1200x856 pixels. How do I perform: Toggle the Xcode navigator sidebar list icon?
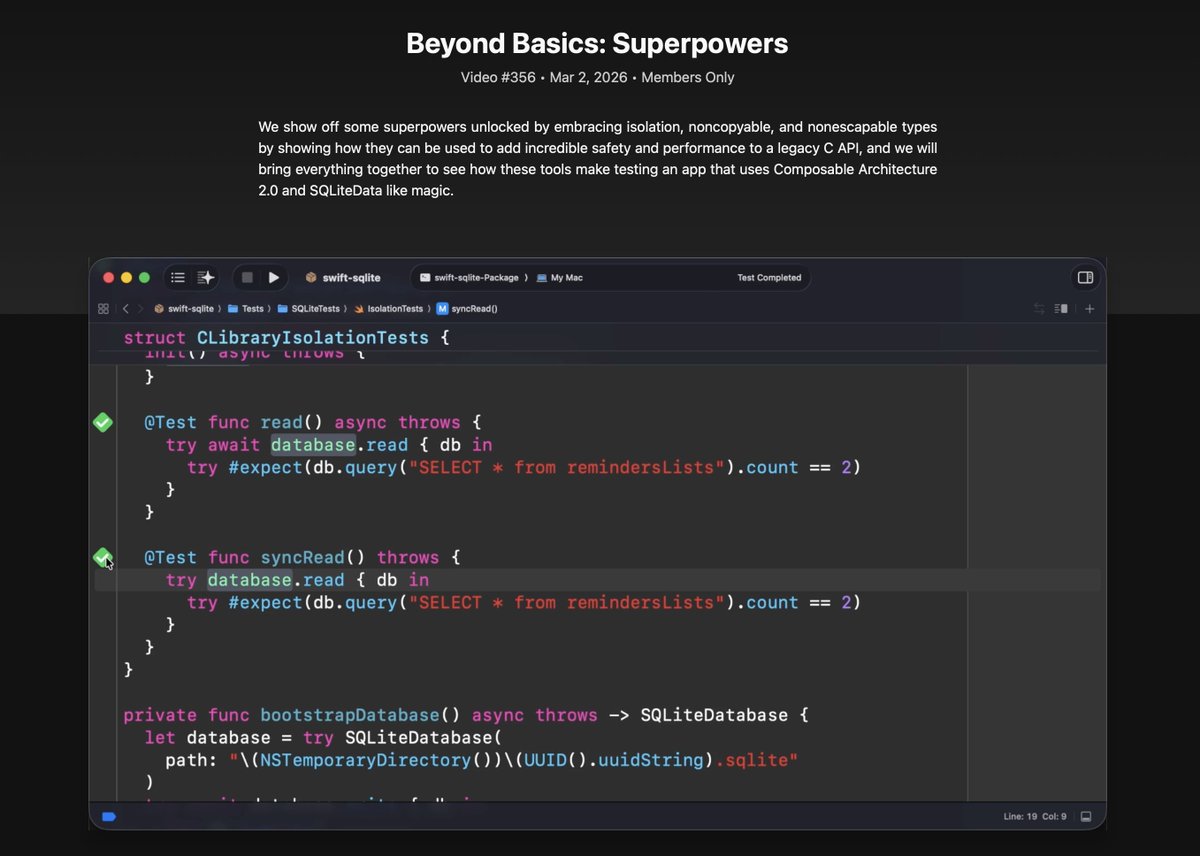[178, 278]
